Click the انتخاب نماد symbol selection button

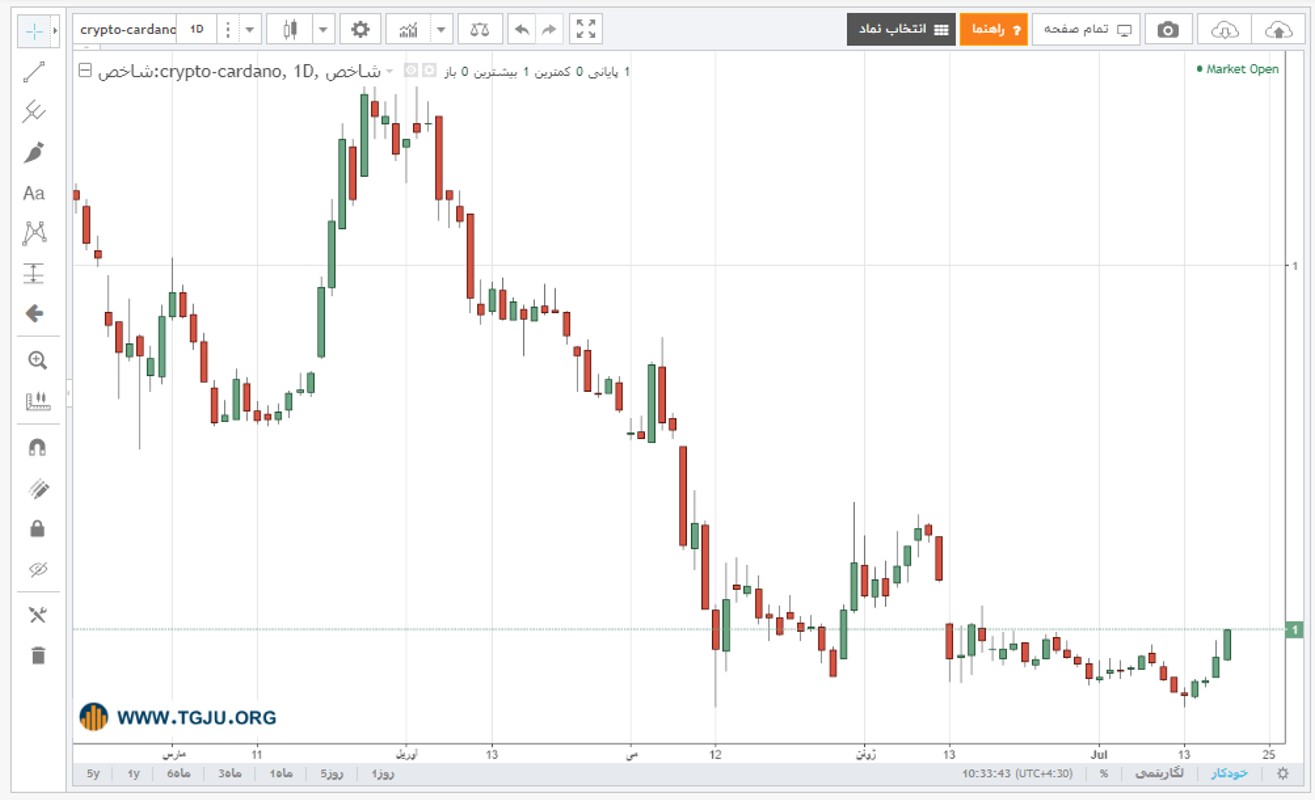click(x=900, y=29)
